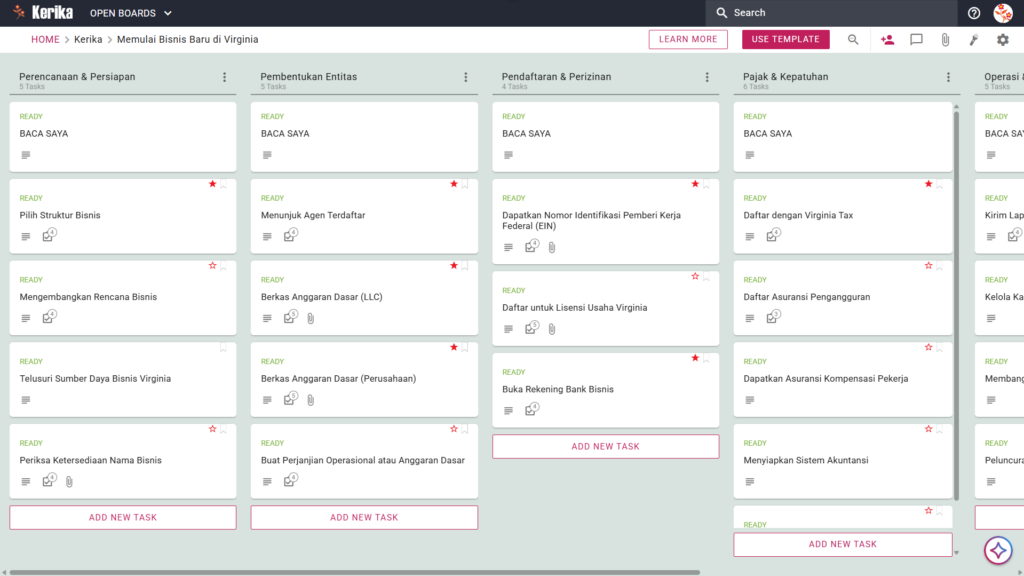Open the board chat icon
Image resolution: width=1024 pixels, height=576 pixels.
(x=916, y=39)
